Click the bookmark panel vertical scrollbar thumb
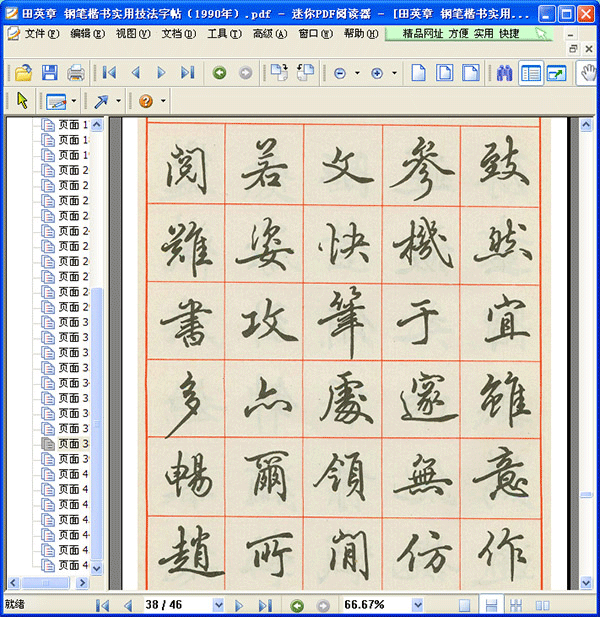600x617 pixels. pyautogui.click(x=97, y=423)
